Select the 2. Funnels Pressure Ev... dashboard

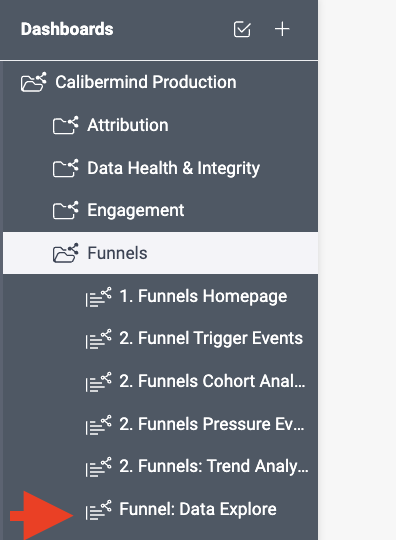point(212,424)
